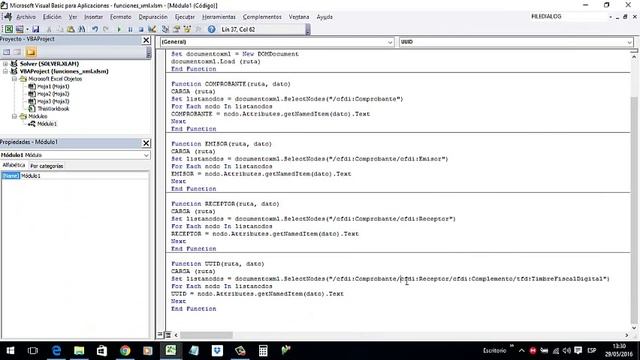Click the (Name) property value Módulo1

tap(84, 176)
